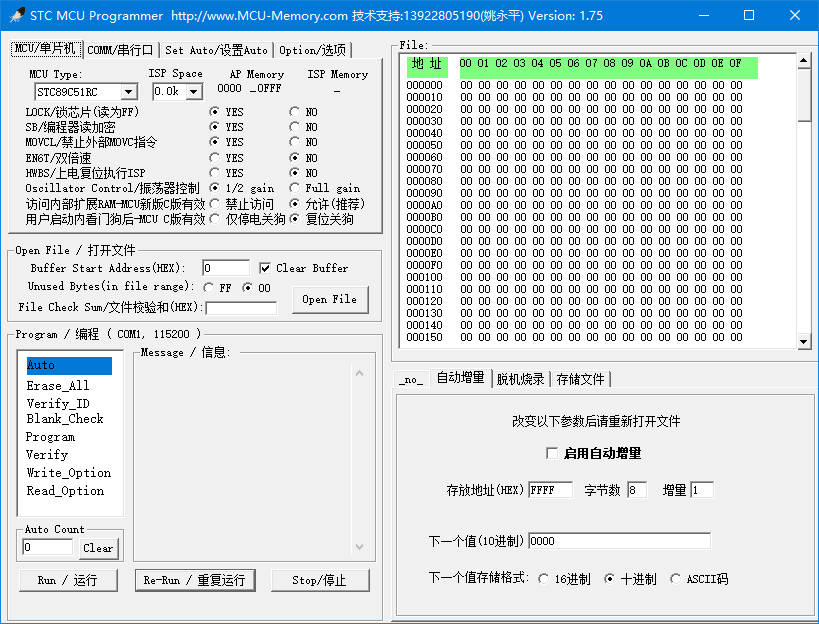Select Auto in program list

point(69,366)
